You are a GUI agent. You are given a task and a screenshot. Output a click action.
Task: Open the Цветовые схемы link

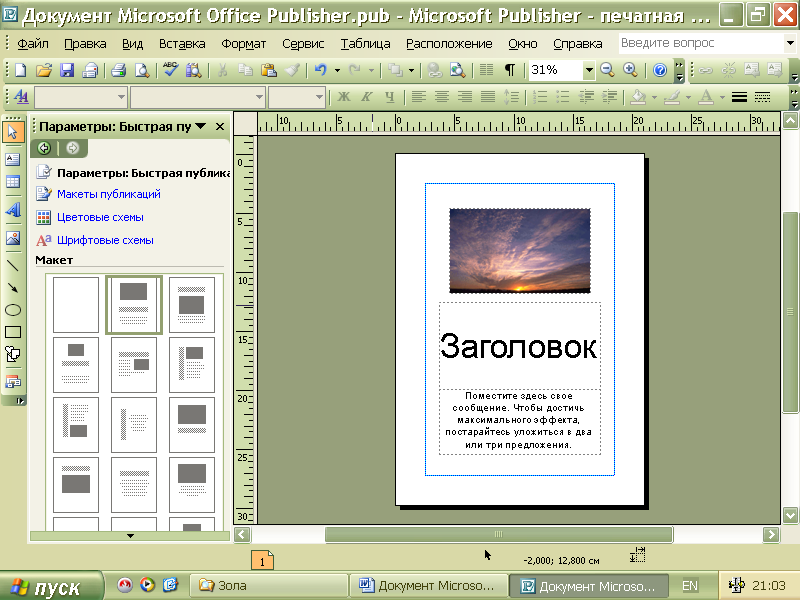click(x=101, y=217)
